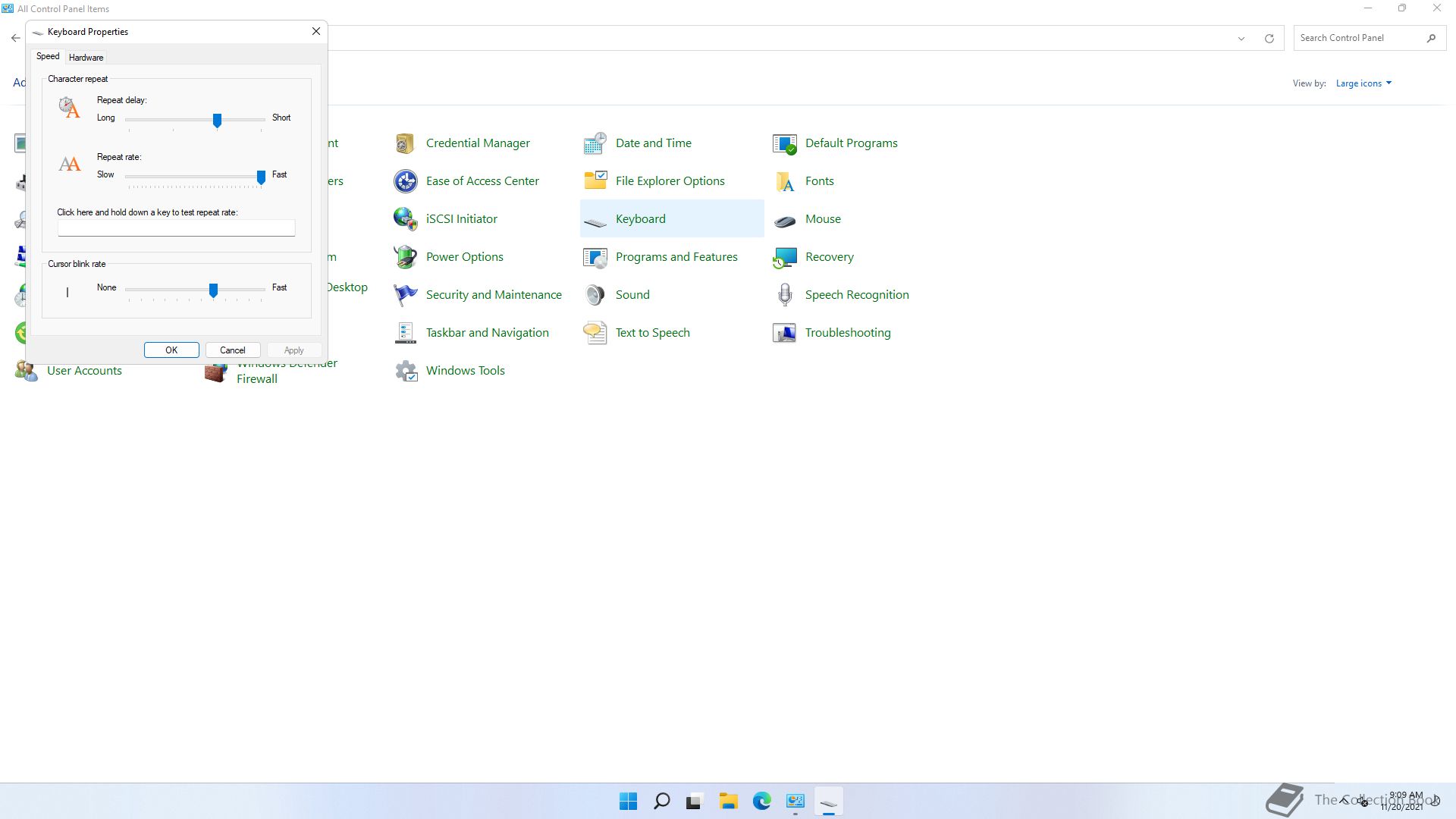1456x819 pixels.
Task: Cancel the Keyboard Properties dialog
Action: point(233,350)
